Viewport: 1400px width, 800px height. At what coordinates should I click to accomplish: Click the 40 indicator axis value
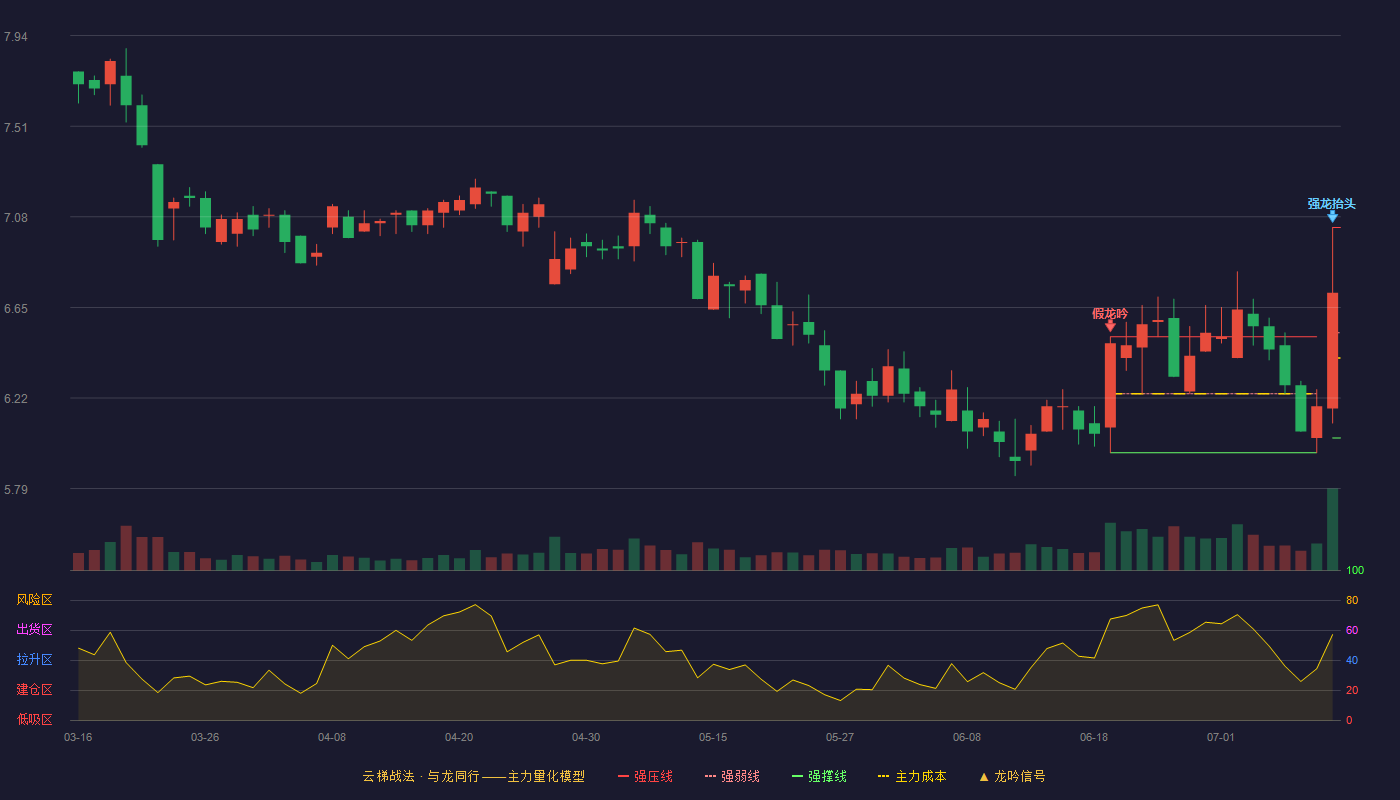coord(1352,660)
